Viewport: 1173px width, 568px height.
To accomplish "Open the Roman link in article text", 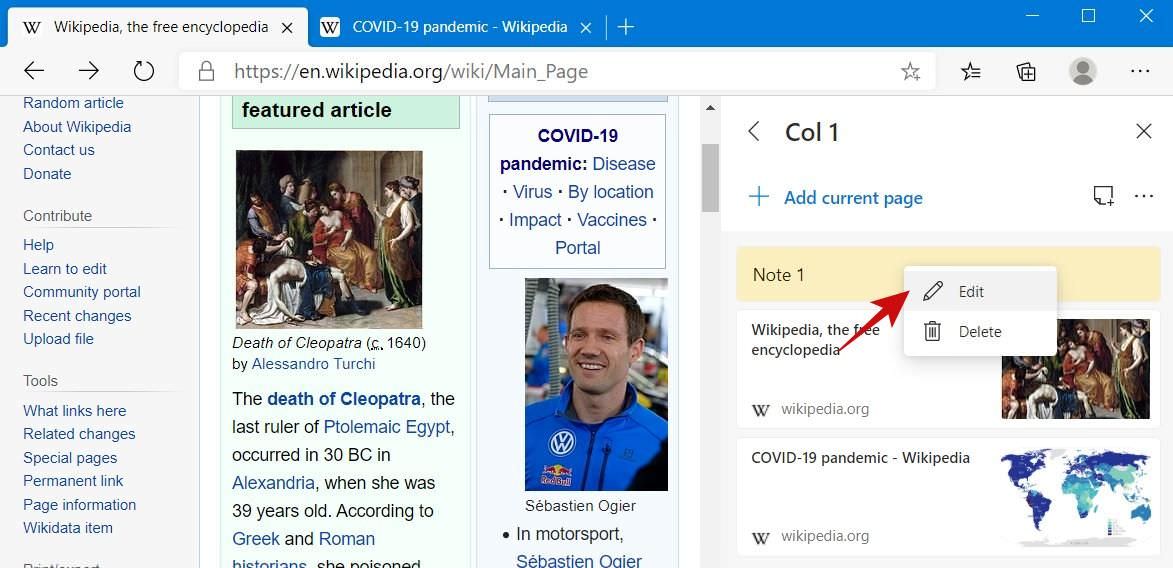I will pyautogui.click(x=347, y=539).
